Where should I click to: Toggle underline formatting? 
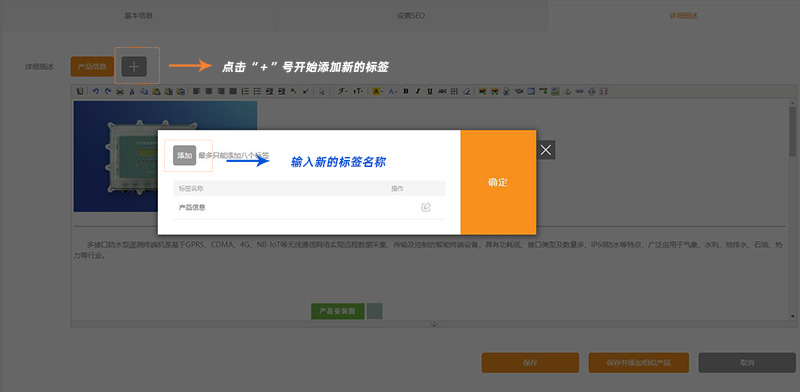tap(430, 91)
